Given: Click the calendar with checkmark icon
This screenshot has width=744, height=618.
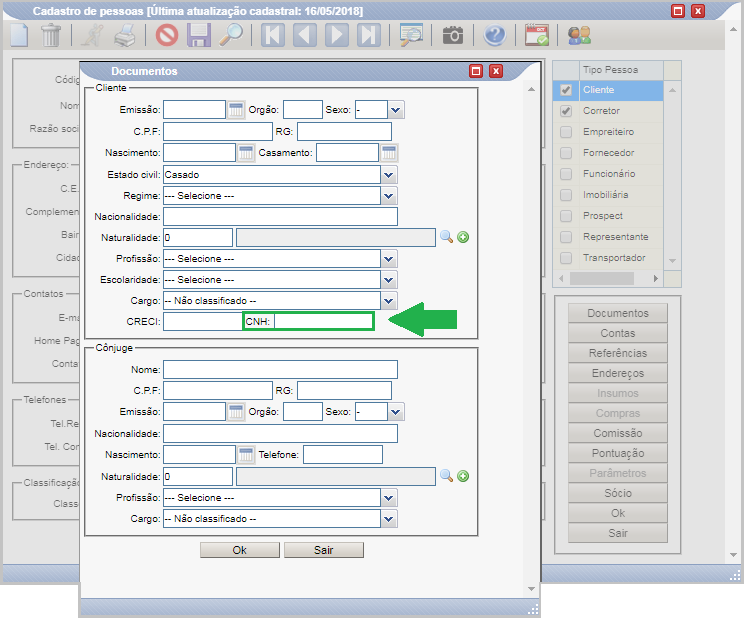Looking at the screenshot, I should click(x=537, y=35).
